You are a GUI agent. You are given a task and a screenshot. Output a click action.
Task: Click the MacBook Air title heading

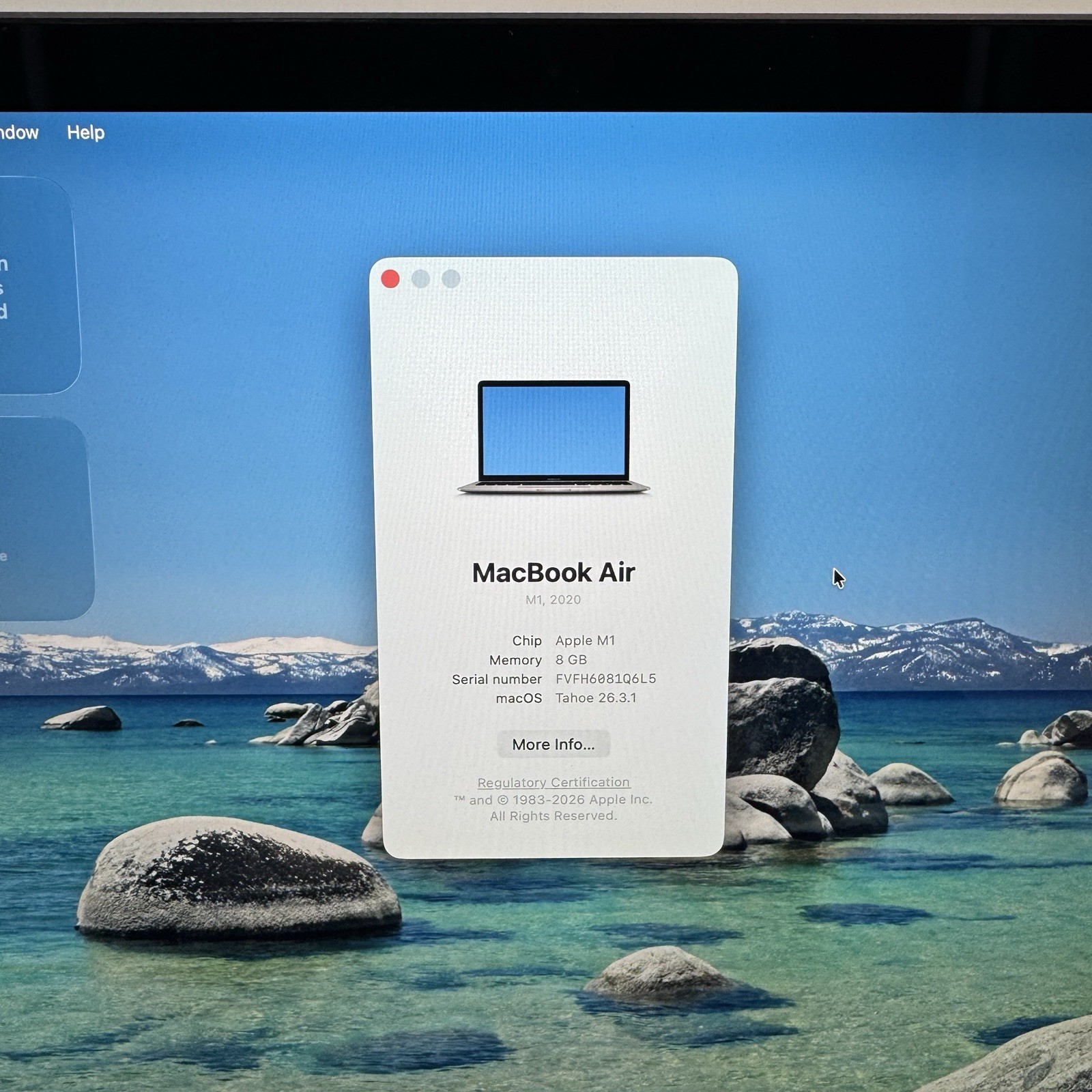coord(553,573)
